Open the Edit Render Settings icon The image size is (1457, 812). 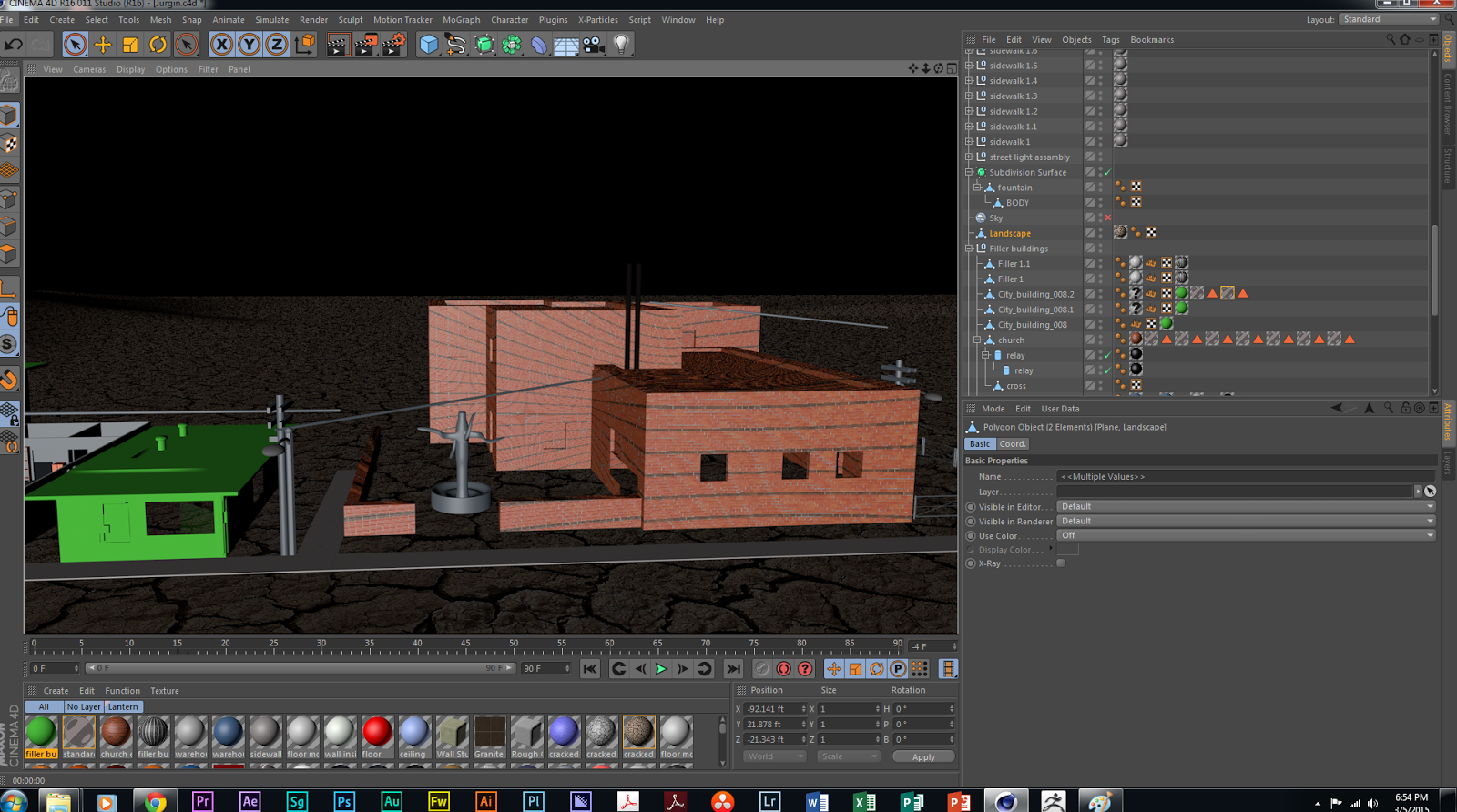coord(393,44)
